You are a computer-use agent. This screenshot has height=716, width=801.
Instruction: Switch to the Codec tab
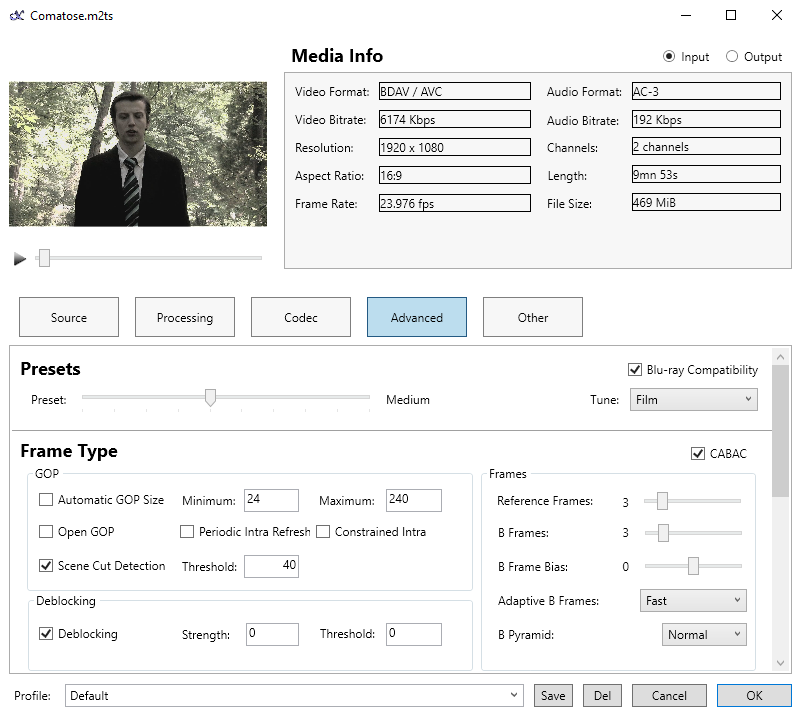click(x=301, y=318)
